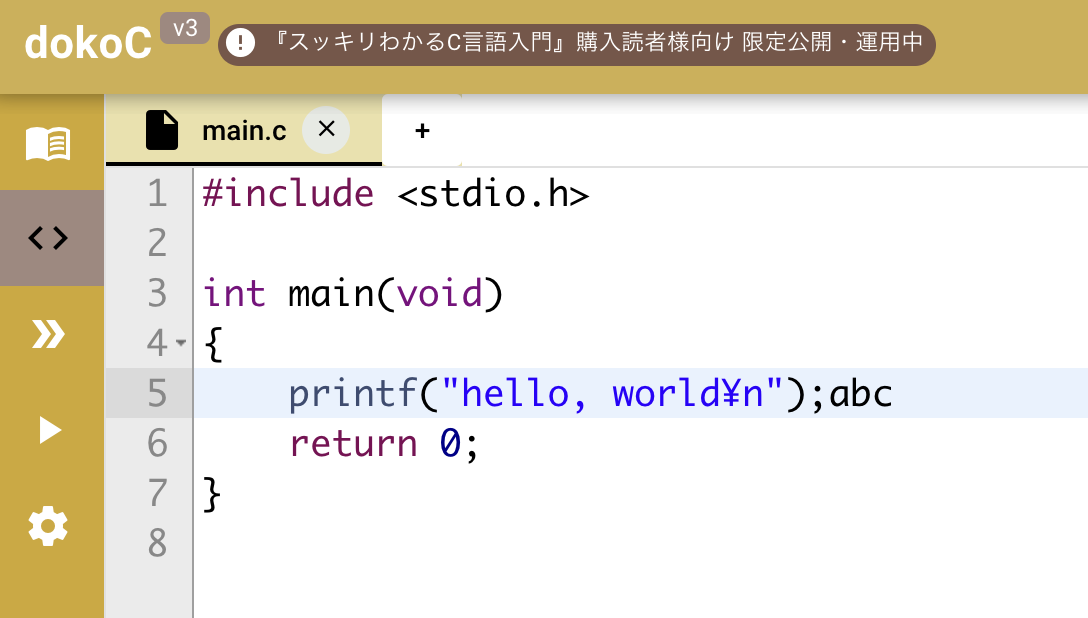Viewport: 1088px width, 618px height.
Task: Click the file icon on main.c tab
Action: (162, 130)
